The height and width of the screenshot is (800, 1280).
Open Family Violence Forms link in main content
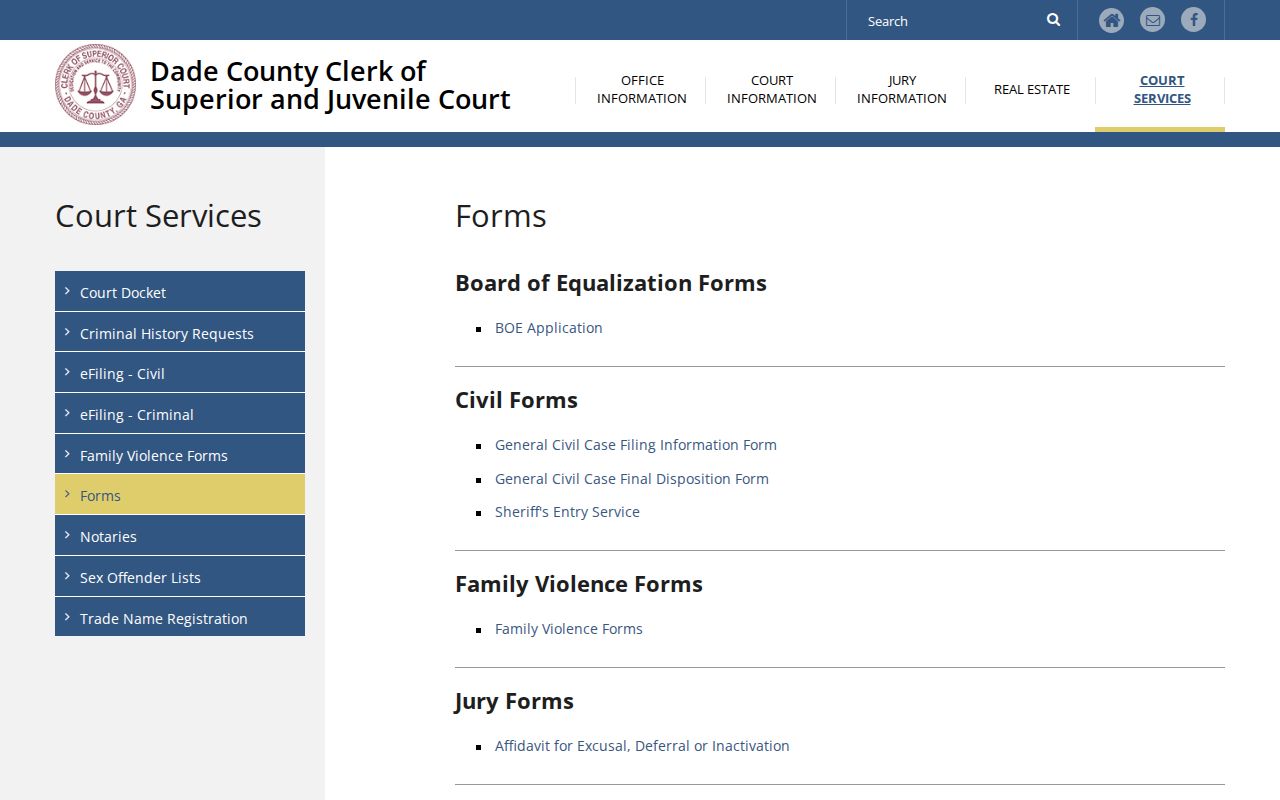569,629
